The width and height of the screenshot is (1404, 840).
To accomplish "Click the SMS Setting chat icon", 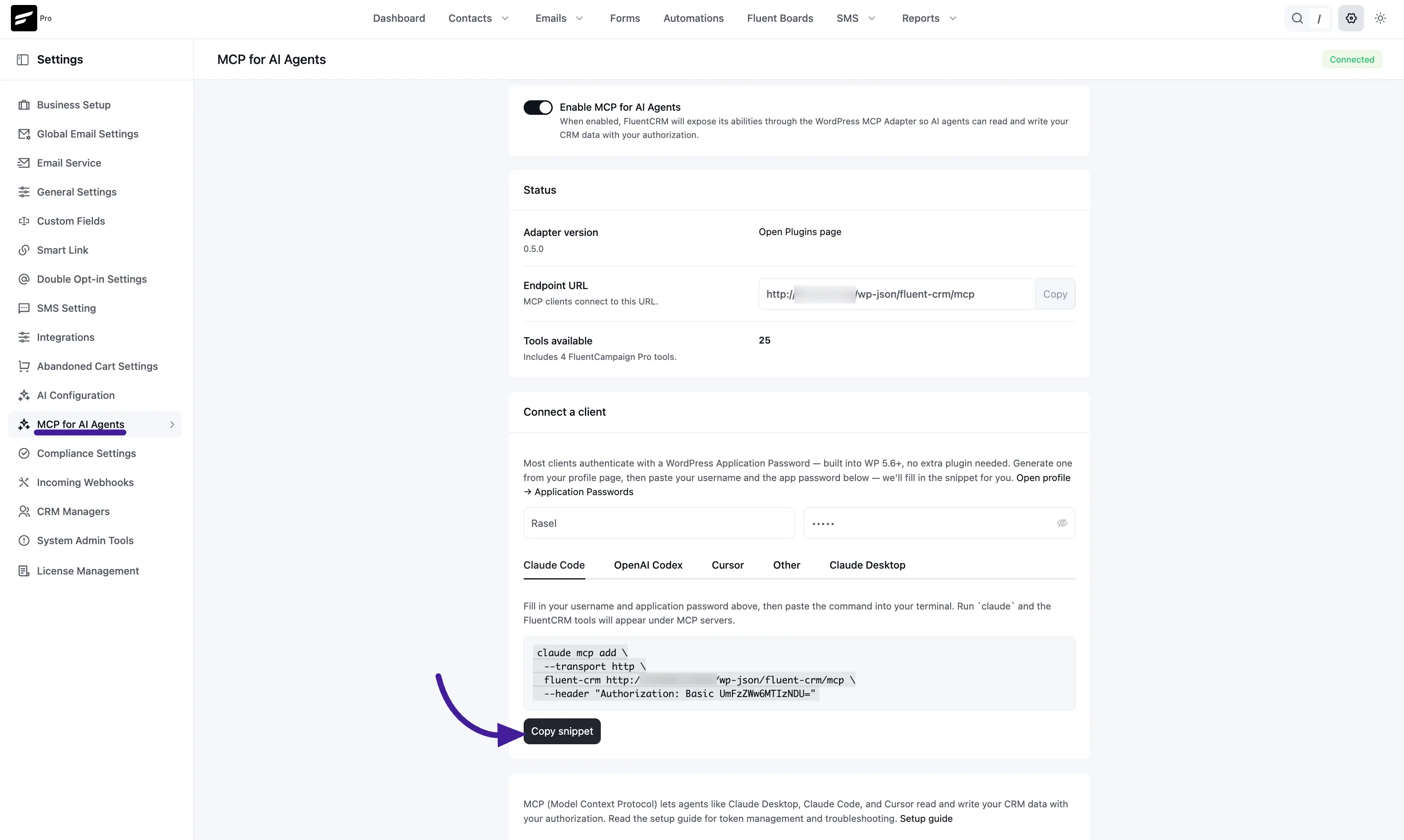I will coord(24,308).
